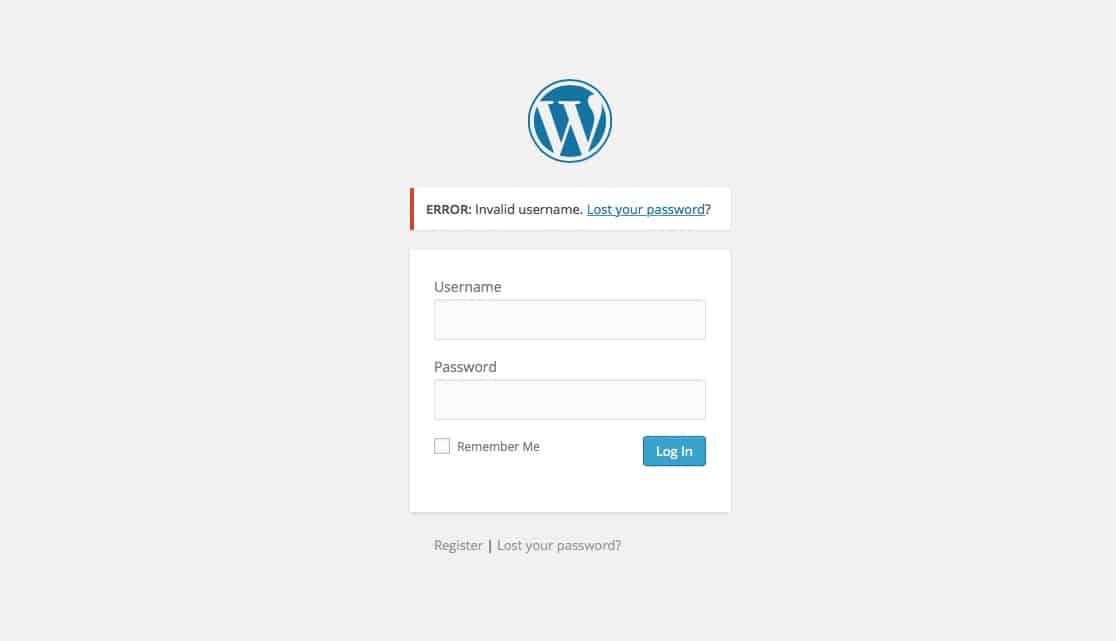Click empty white space beside Remember Me label
The image size is (1116, 641).
click(x=591, y=447)
